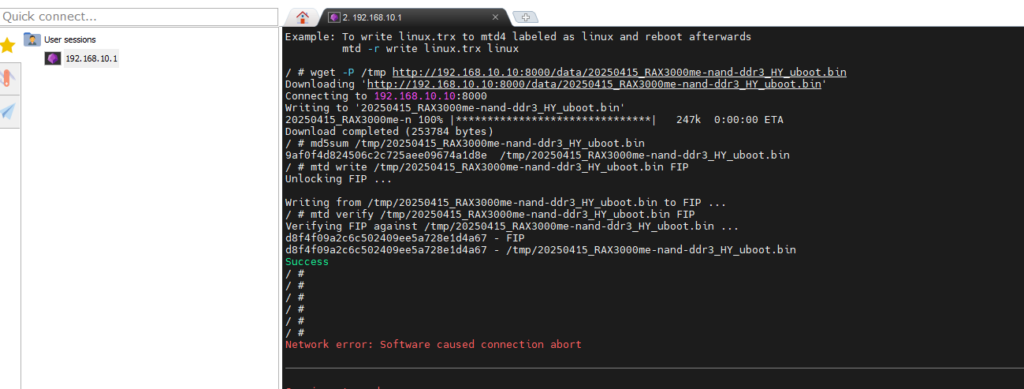
Task: Open a new tab with the plus button
Action: coord(526,18)
